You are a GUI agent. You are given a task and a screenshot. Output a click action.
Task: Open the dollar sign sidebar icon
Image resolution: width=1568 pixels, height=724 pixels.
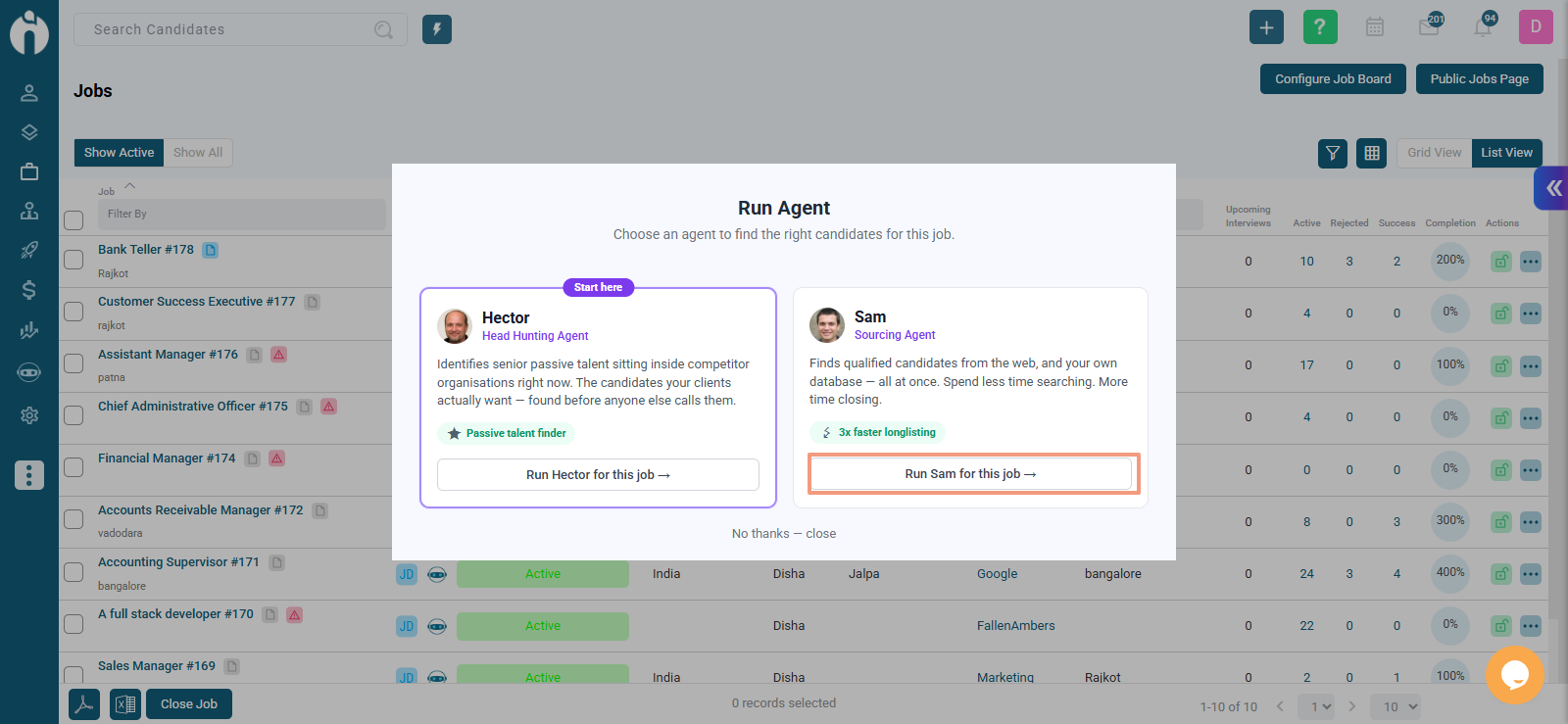tap(29, 290)
